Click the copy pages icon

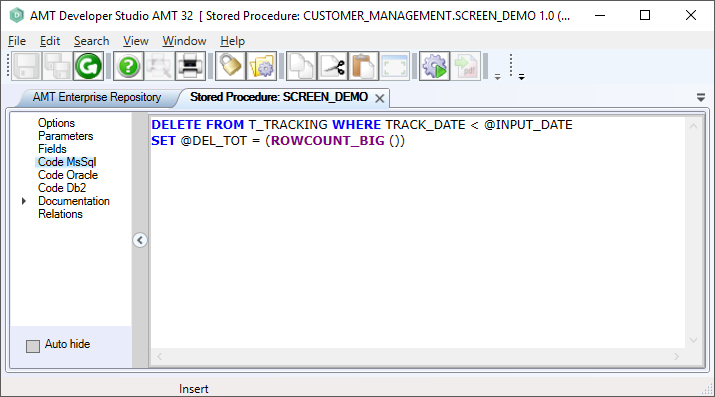tap(301, 67)
